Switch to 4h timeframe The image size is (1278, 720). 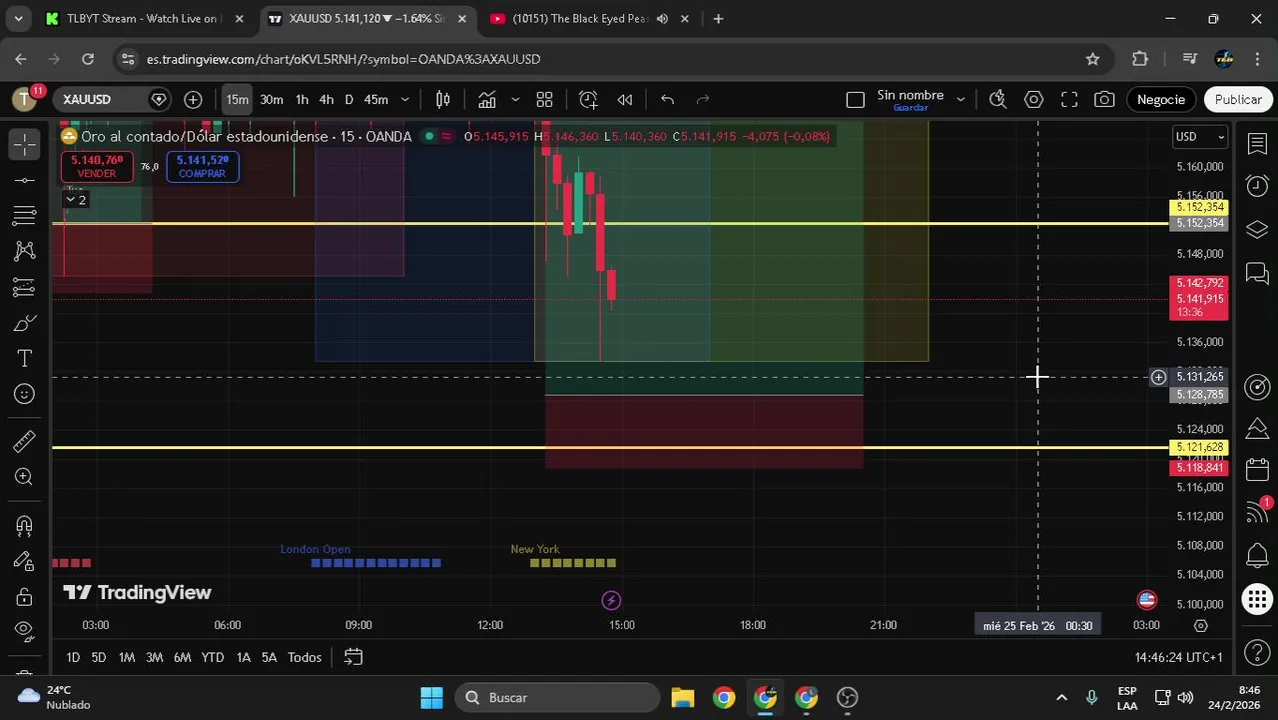(326, 99)
